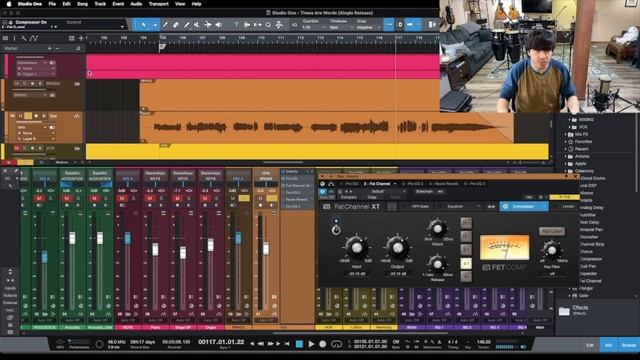Select the 4:1 ratio button in FET Comp
This screenshot has width=640, height=360.
(x=466, y=264)
